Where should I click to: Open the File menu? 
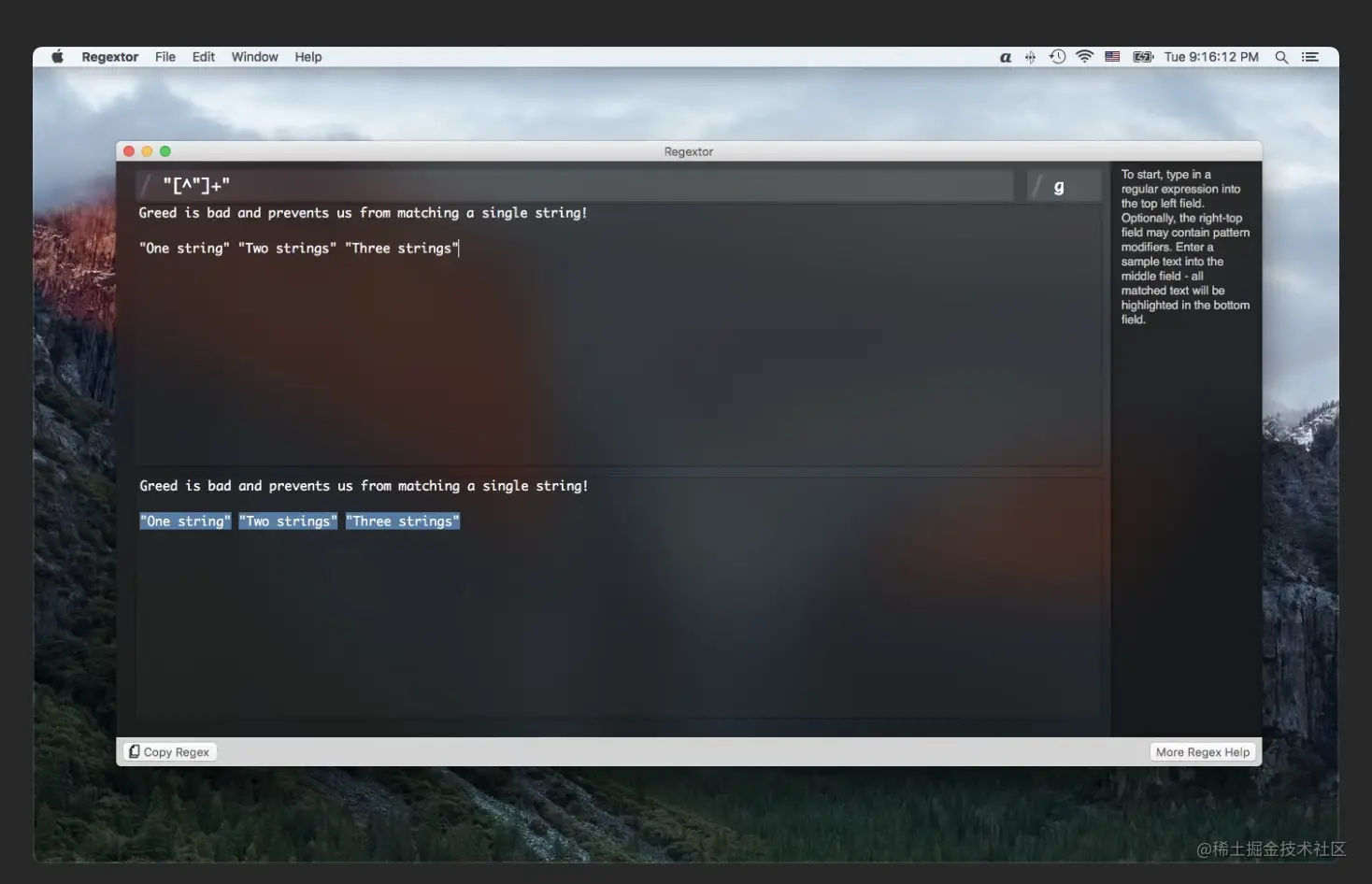165,57
